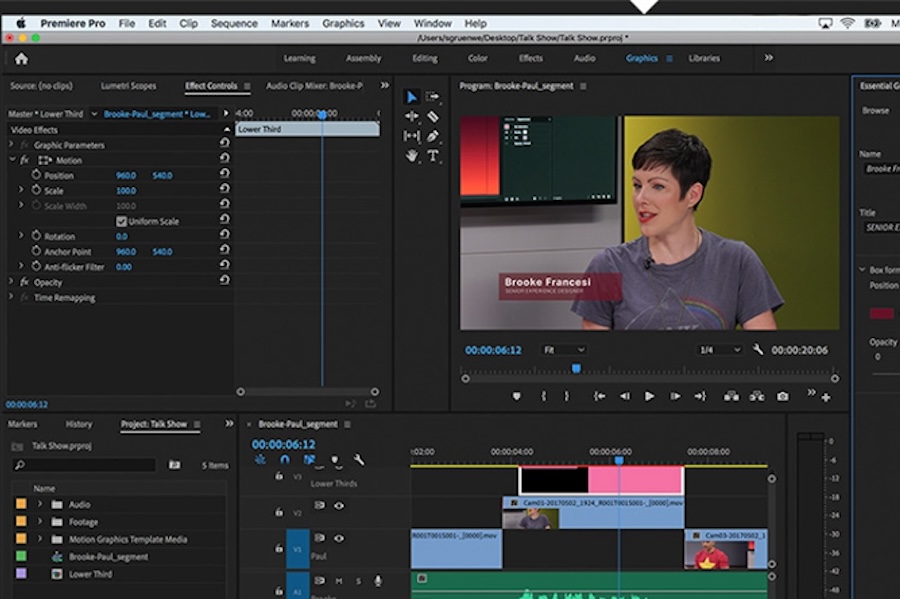Click new bin icon in Project panel
The height and width of the screenshot is (599, 900).
click(x=174, y=465)
